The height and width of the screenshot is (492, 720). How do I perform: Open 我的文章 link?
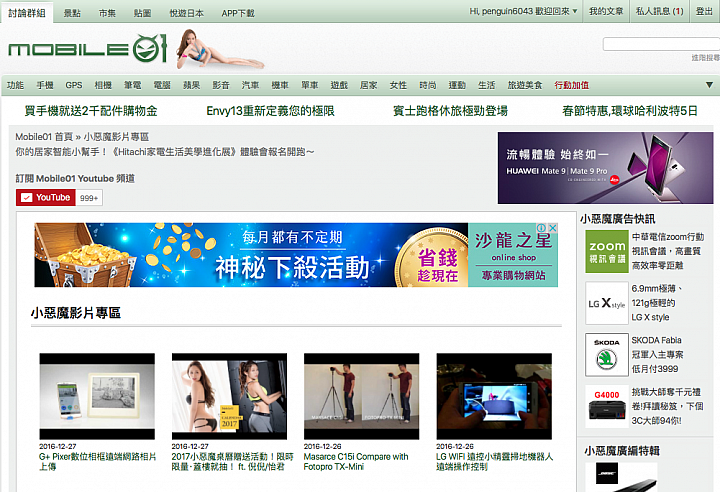coord(606,11)
